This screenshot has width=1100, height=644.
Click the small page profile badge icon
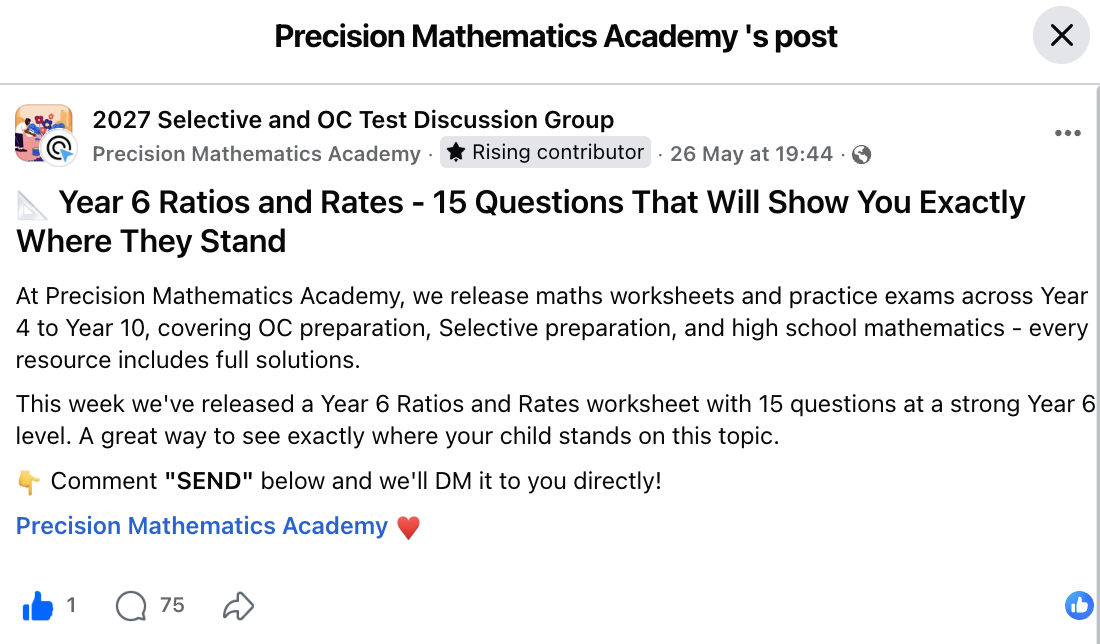click(x=60, y=149)
